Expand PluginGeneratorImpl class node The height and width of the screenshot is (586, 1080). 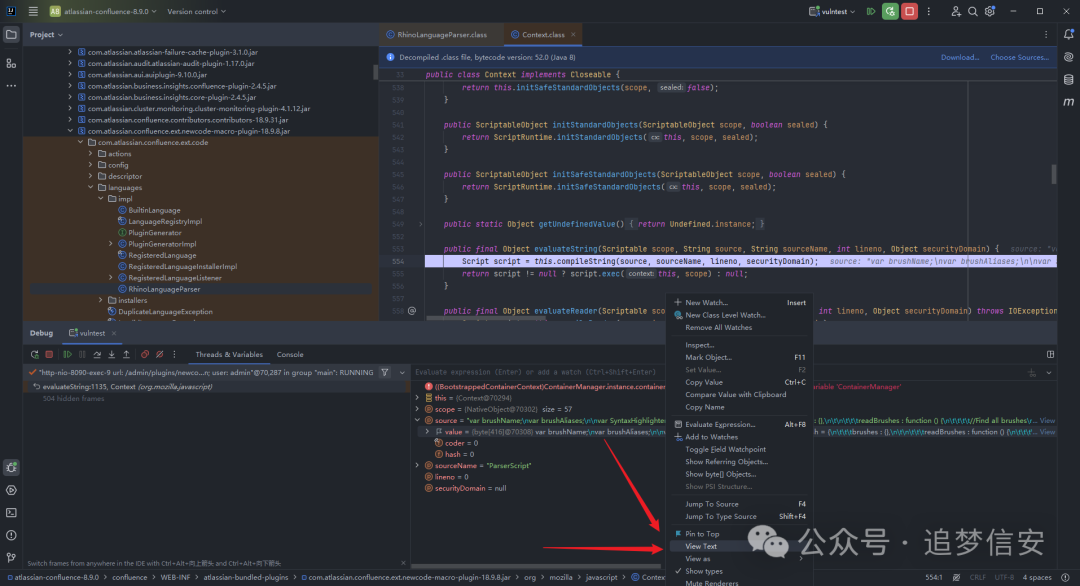[111, 244]
